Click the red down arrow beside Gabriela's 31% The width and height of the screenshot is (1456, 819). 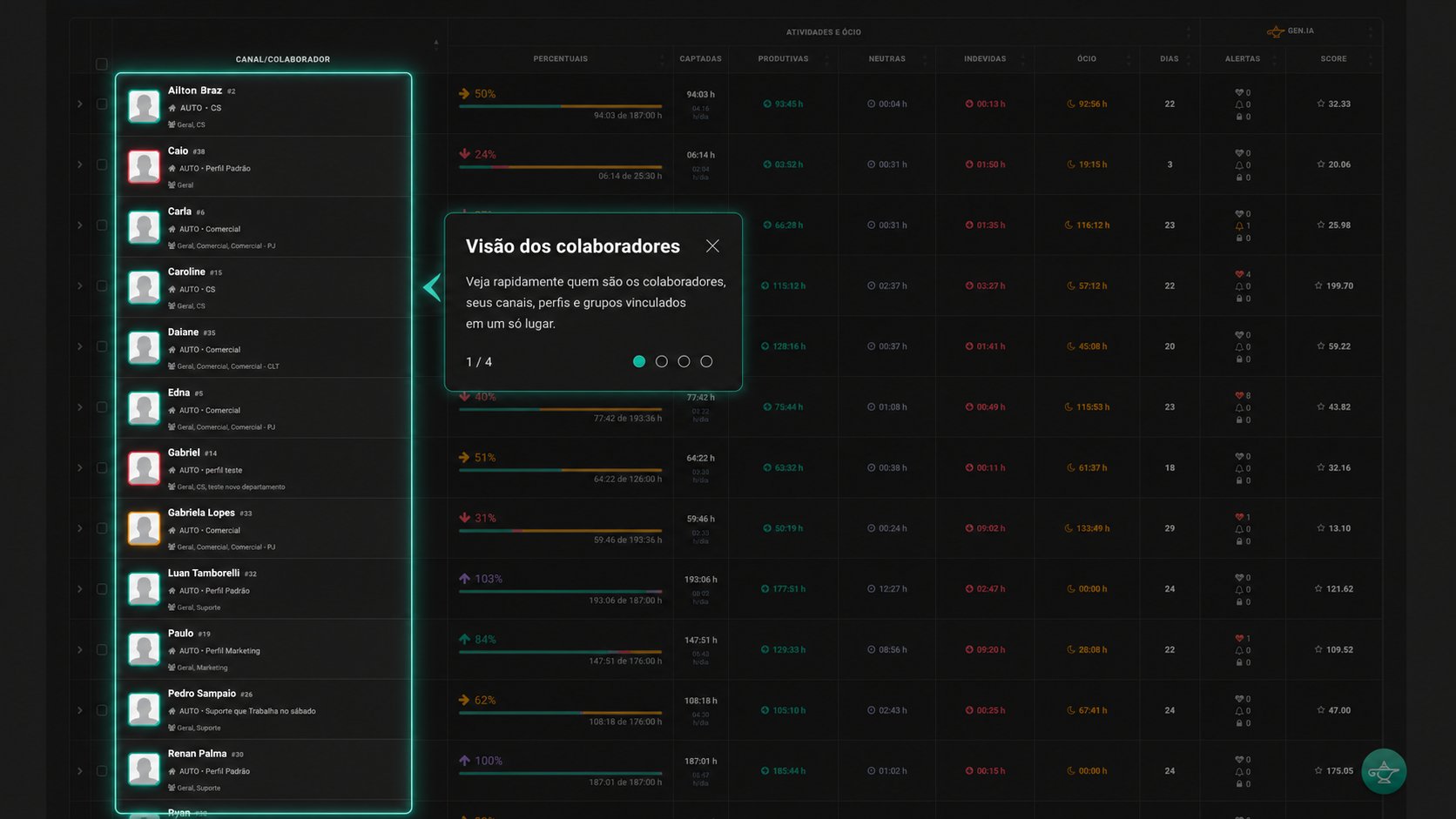[x=464, y=518]
